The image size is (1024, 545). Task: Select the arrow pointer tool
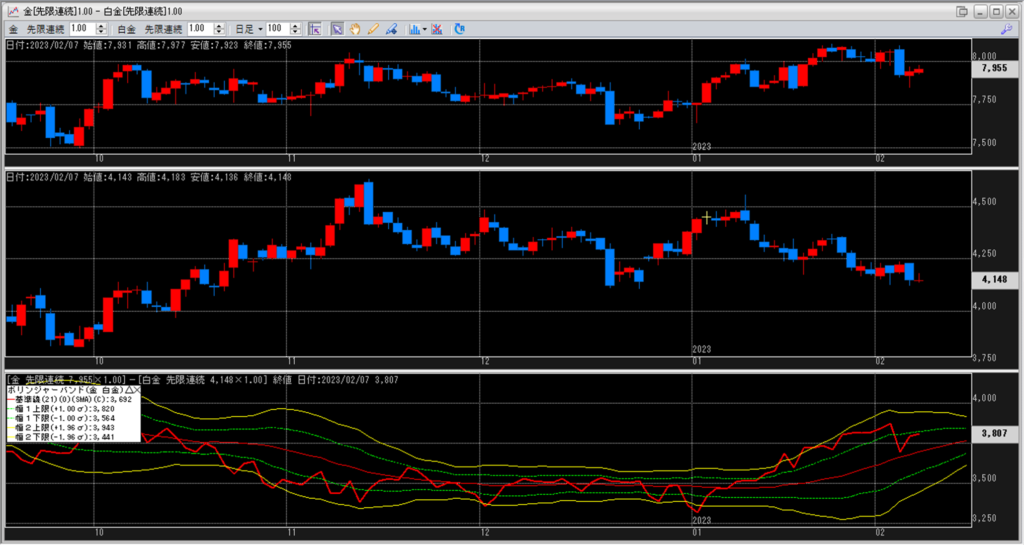coord(337,29)
